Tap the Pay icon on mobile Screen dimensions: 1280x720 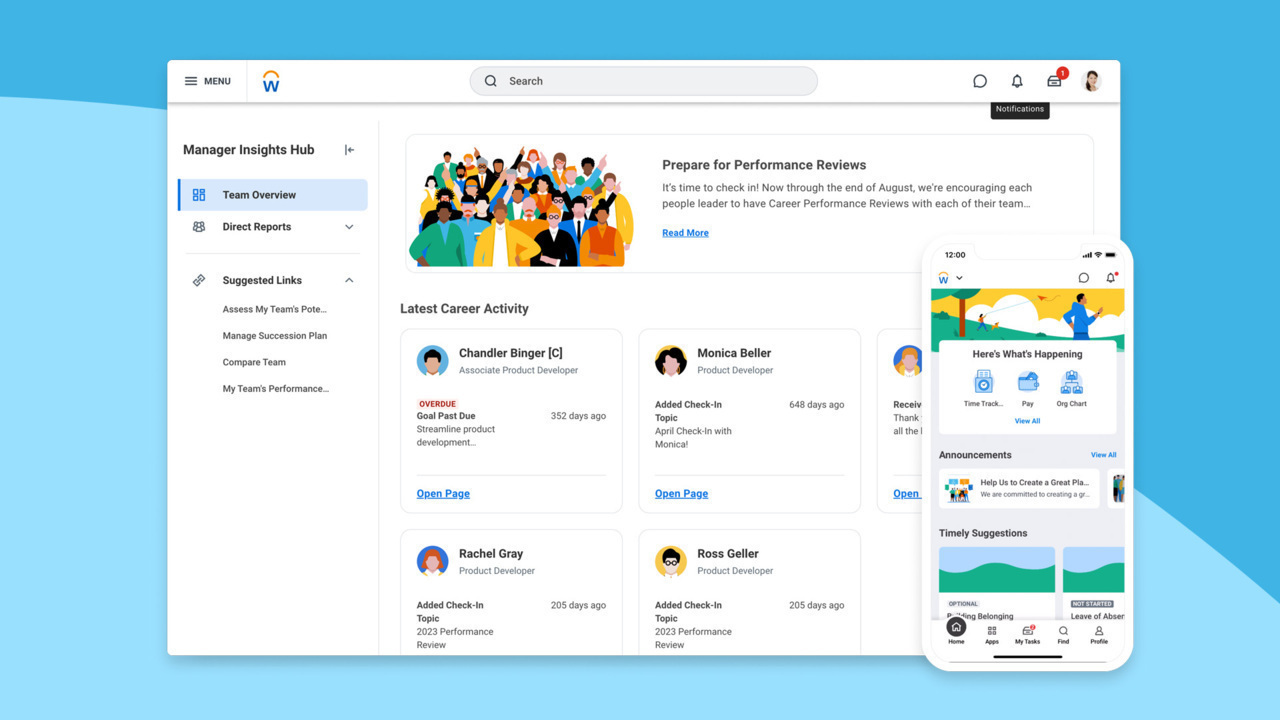[x=1028, y=383]
